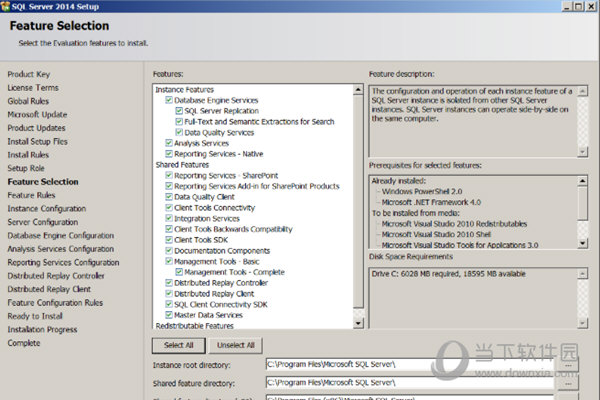Select the Complete step
This screenshot has height=400, width=600.
tap(24, 343)
